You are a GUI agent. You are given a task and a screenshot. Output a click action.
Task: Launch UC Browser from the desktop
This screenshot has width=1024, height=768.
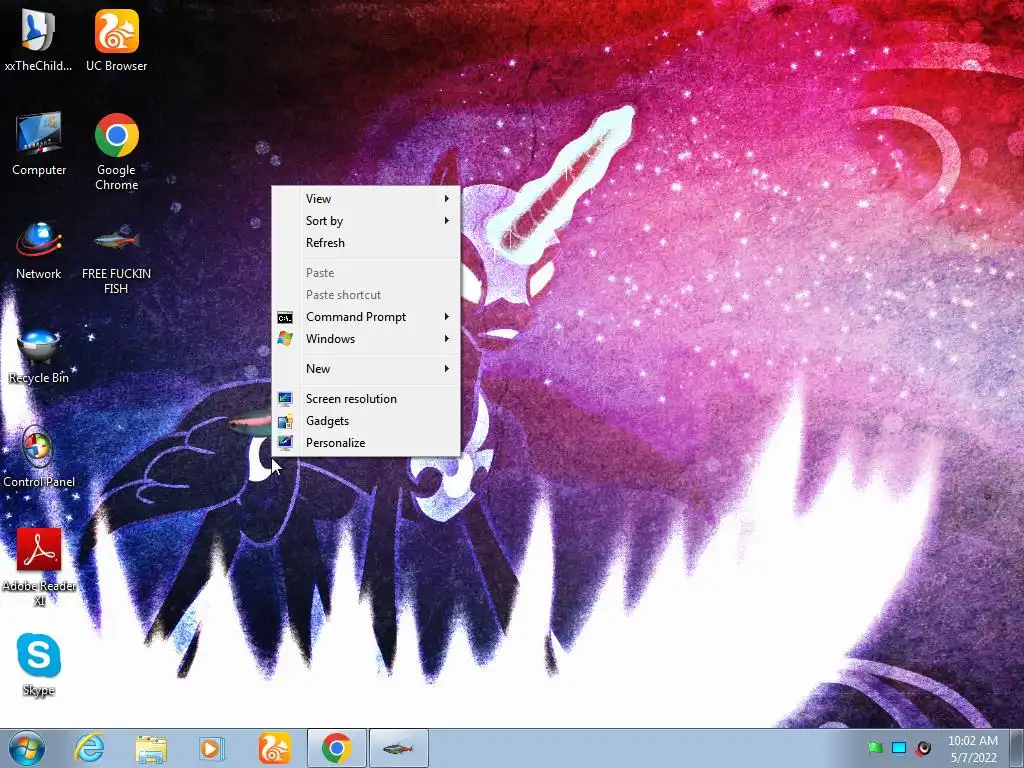click(x=116, y=40)
